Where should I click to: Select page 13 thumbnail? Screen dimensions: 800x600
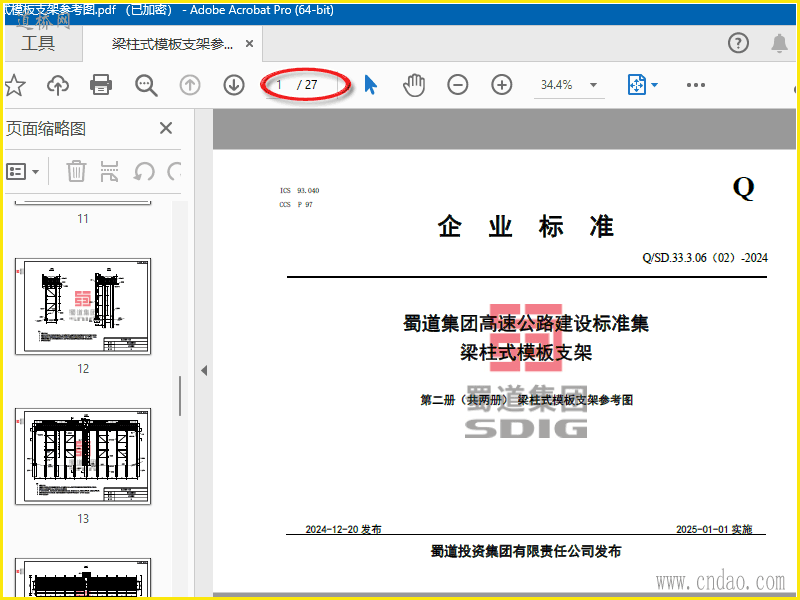coord(83,456)
